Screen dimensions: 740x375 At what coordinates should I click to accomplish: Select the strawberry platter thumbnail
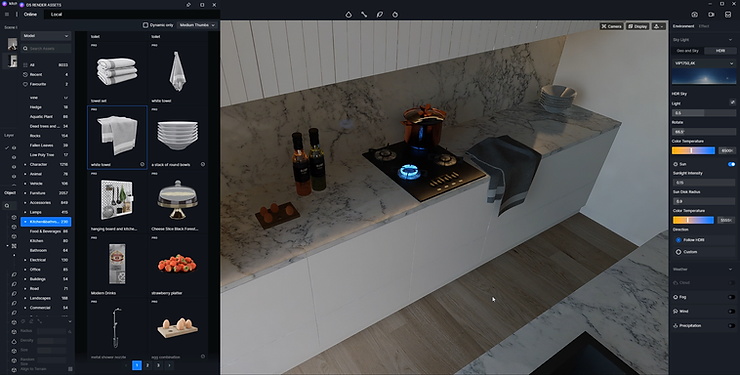[177, 264]
